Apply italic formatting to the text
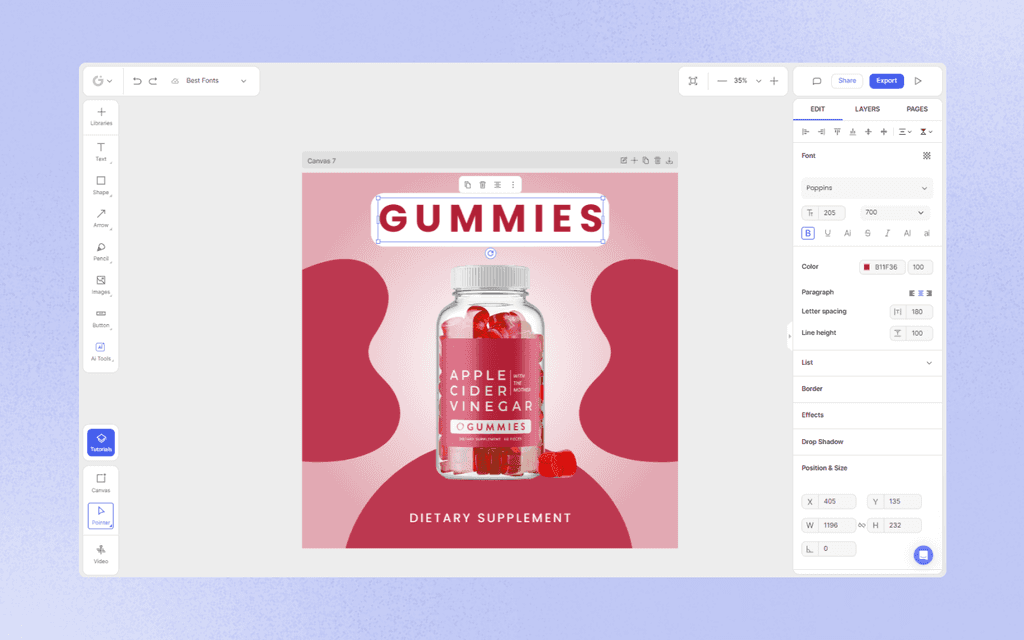This screenshot has height=640, width=1024. point(886,232)
